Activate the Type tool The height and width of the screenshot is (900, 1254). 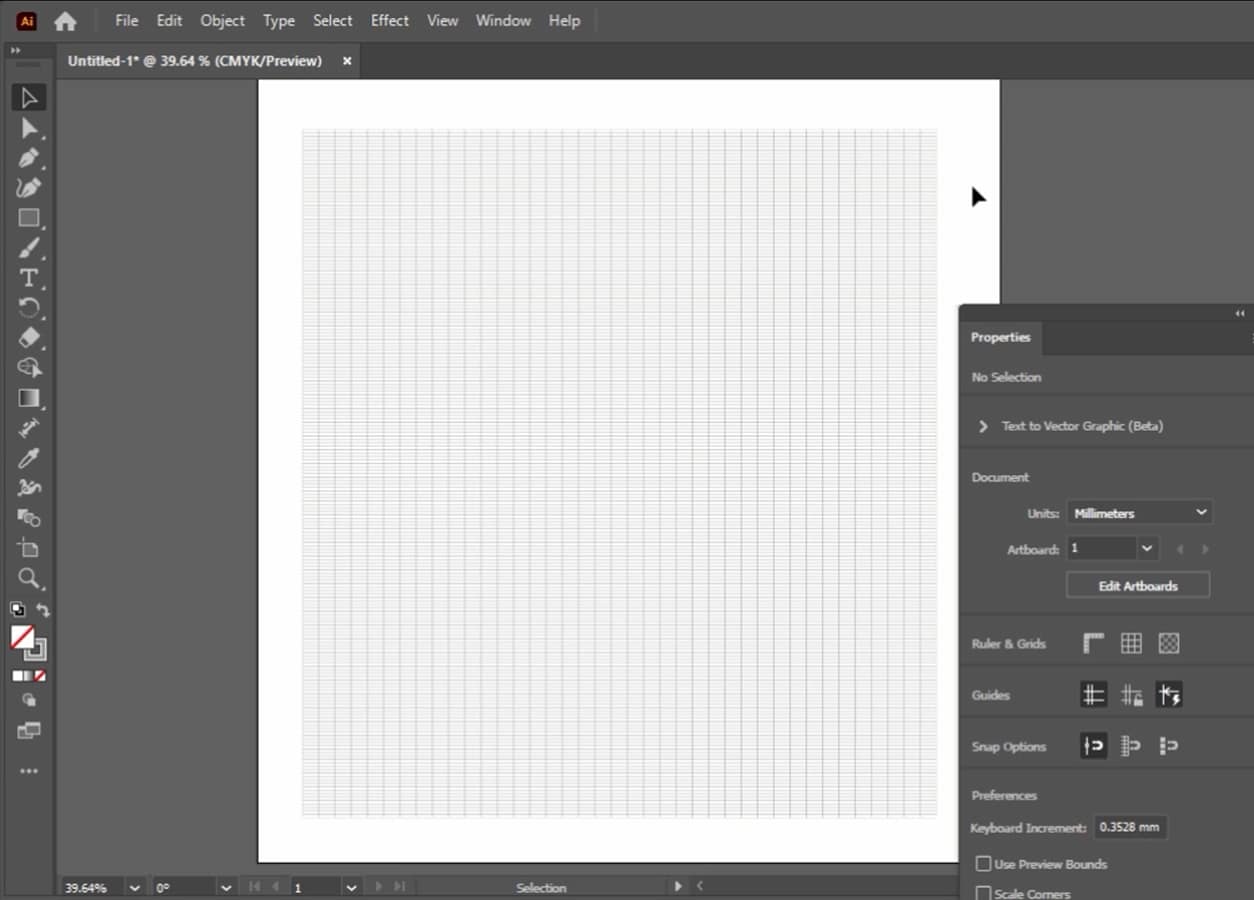pyautogui.click(x=28, y=278)
